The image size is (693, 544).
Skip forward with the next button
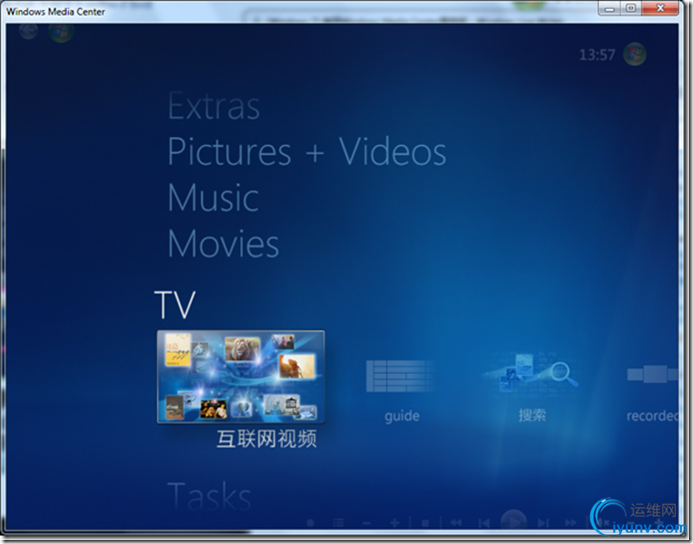(x=543, y=523)
